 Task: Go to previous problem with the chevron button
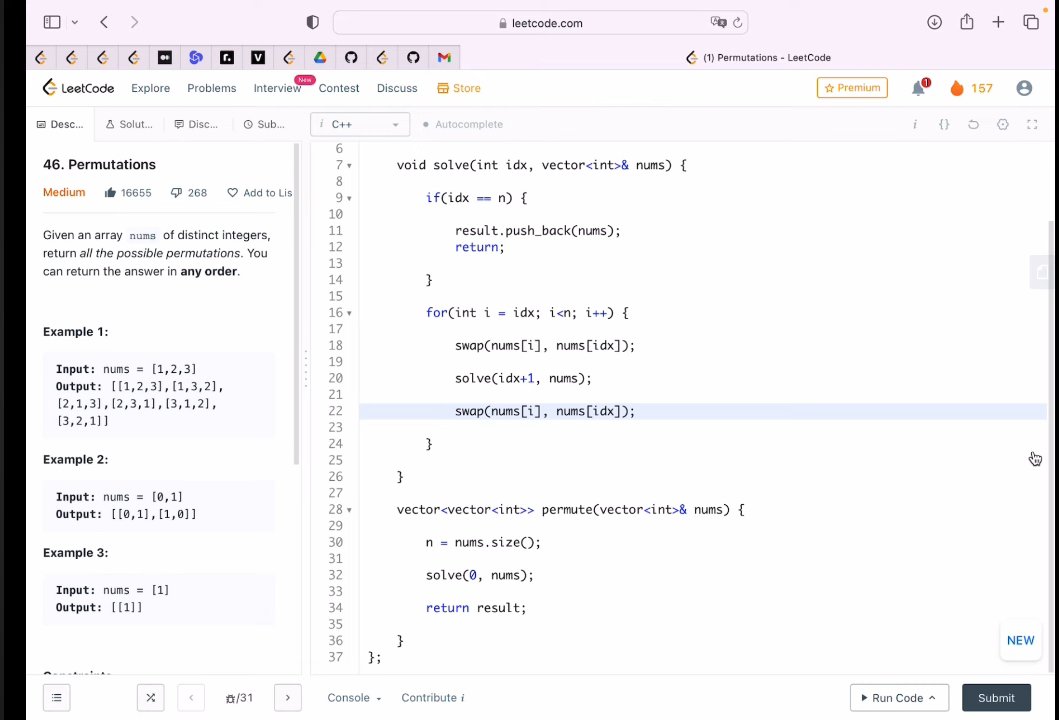pos(191,698)
